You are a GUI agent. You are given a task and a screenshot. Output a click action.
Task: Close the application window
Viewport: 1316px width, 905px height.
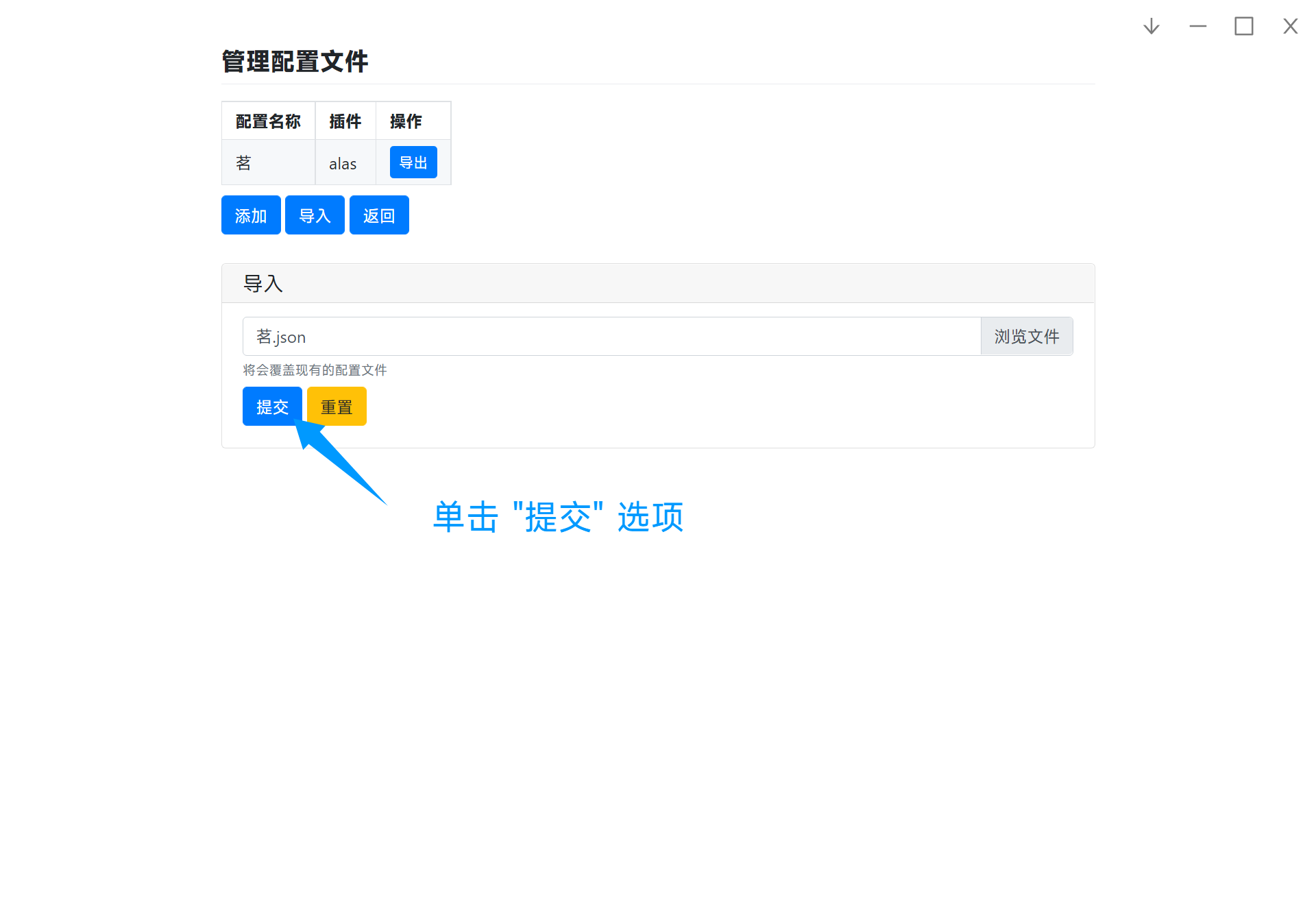(1291, 26)
